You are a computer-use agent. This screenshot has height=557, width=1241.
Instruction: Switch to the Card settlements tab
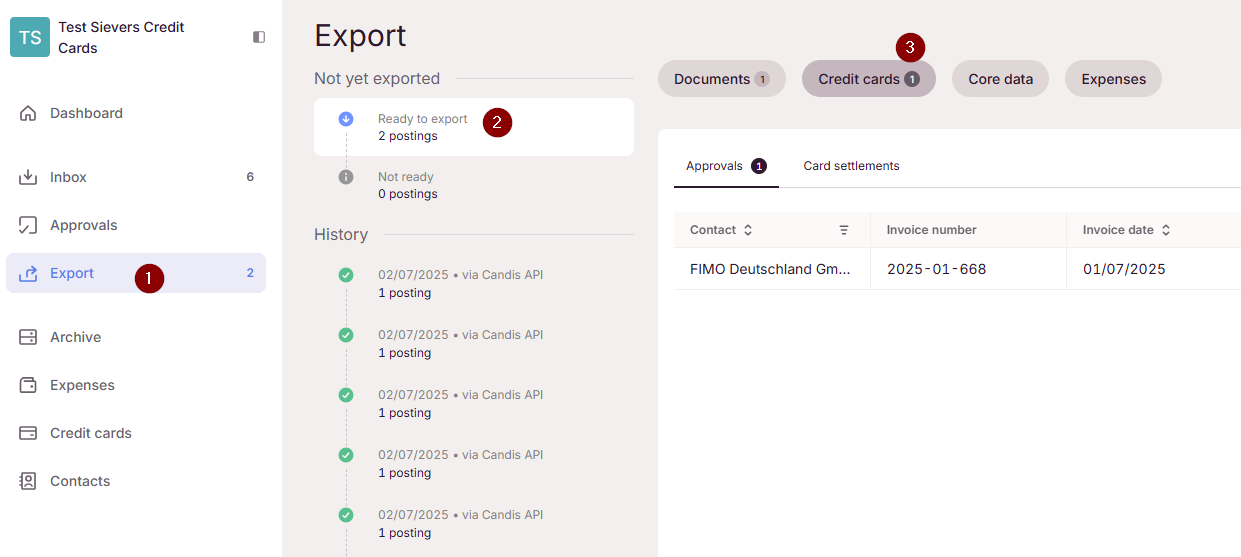coord(851,166)
